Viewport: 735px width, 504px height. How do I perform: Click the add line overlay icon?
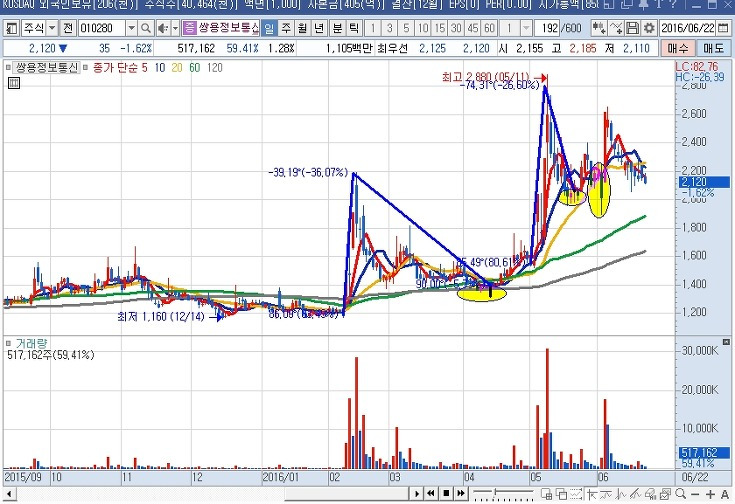[616, 29]
